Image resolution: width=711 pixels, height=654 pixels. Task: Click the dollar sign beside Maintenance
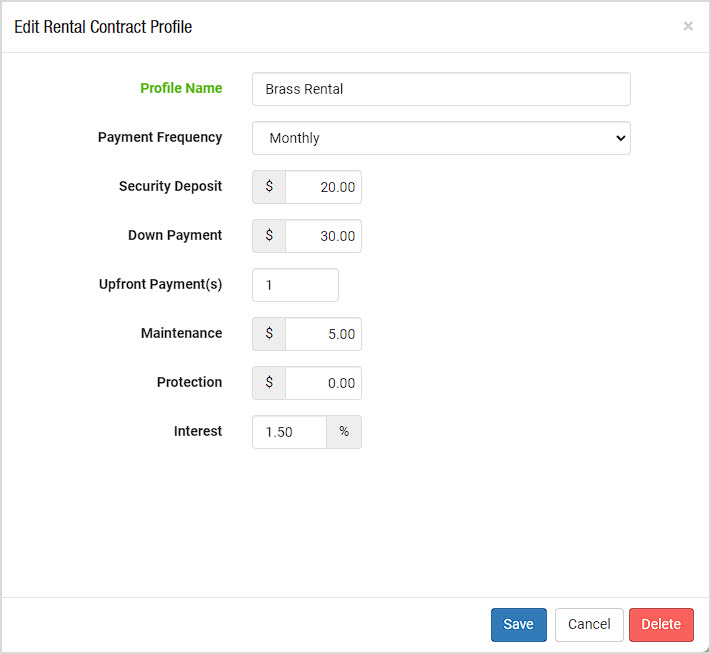[x=269, y=334]
